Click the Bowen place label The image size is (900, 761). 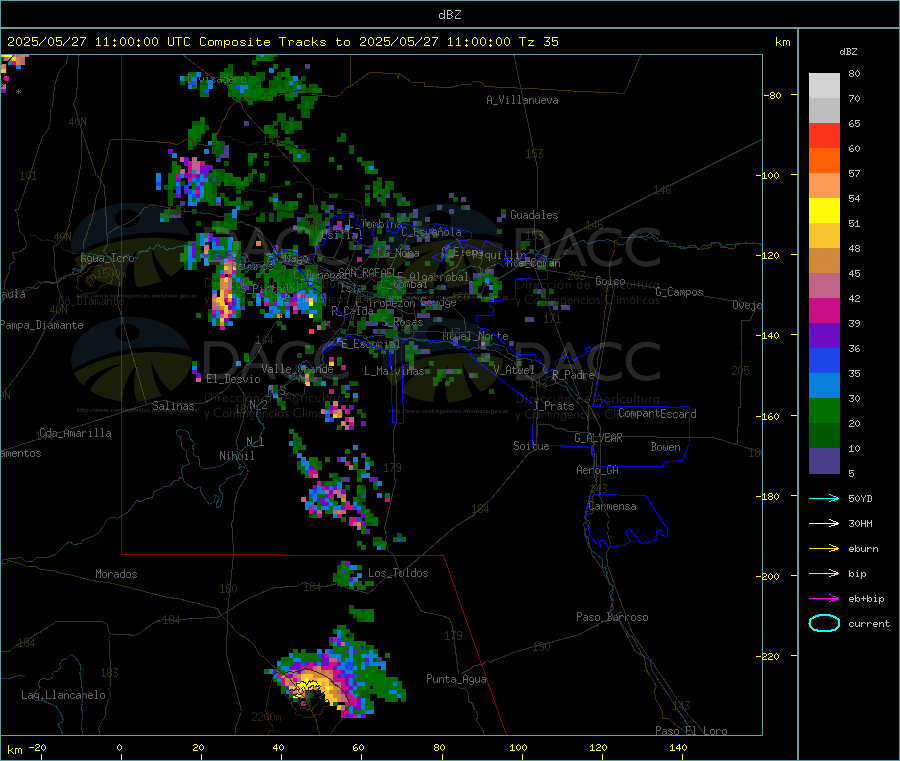click(666, 447)
